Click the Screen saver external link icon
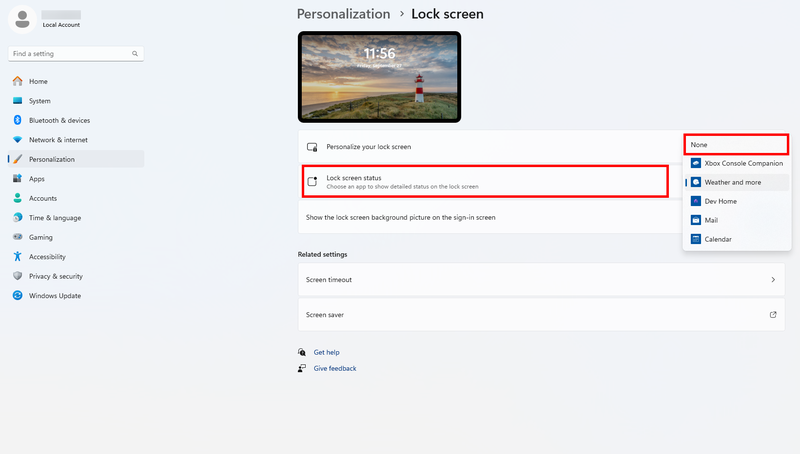Image resolution: width=800 pixels, height=454 pixels. click(x=773, y=315)
